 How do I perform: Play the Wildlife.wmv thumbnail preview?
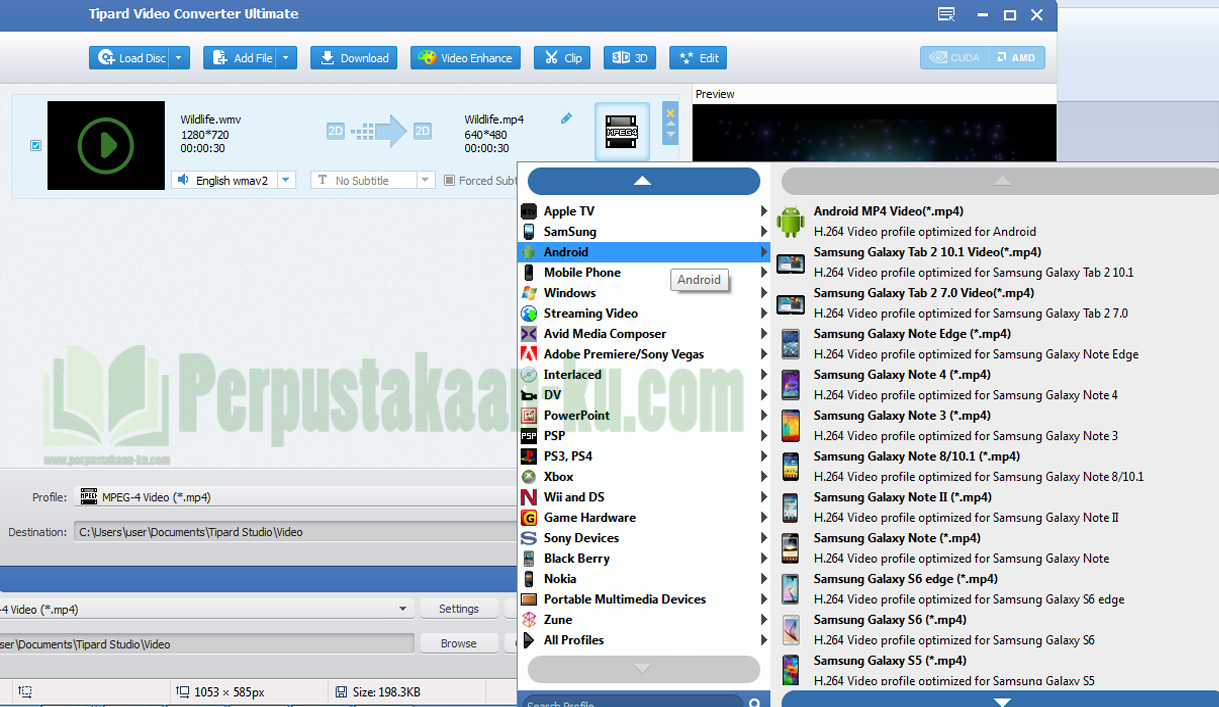click(106, 146)
